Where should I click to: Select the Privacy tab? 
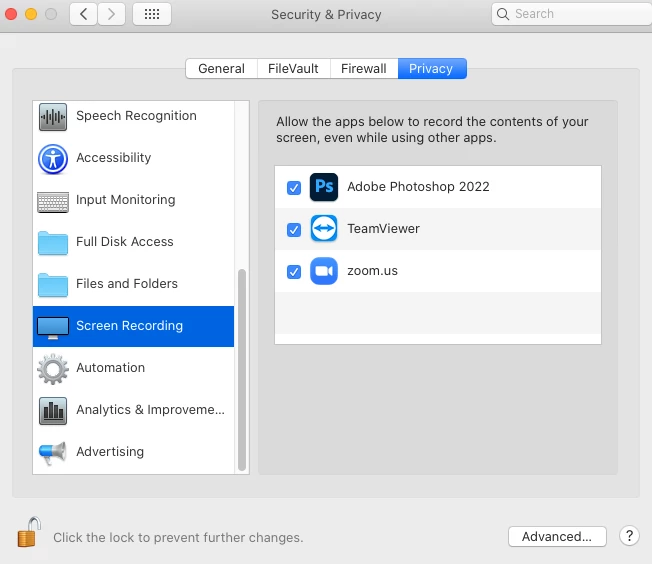[x=432, y=69]
